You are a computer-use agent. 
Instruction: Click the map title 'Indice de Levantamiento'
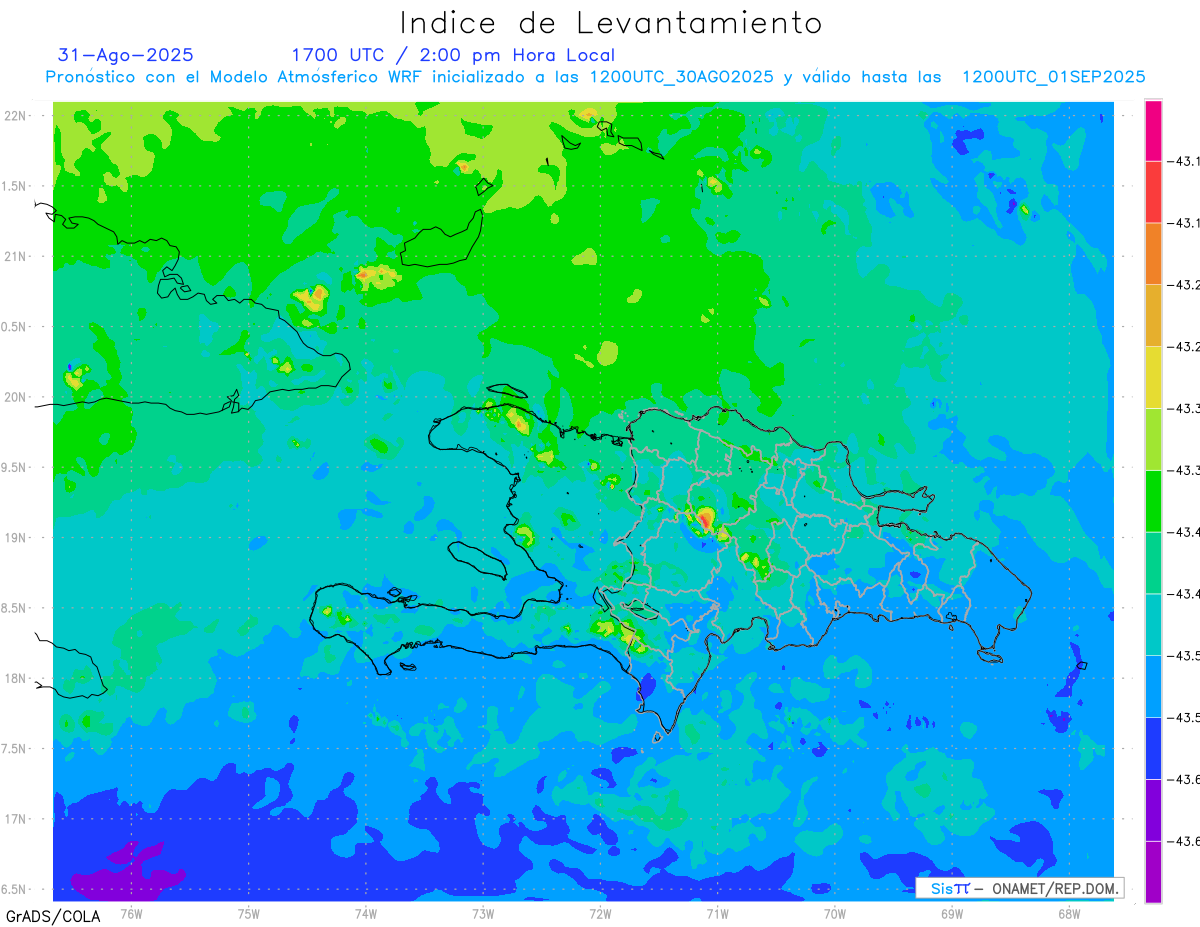point(611,22)
